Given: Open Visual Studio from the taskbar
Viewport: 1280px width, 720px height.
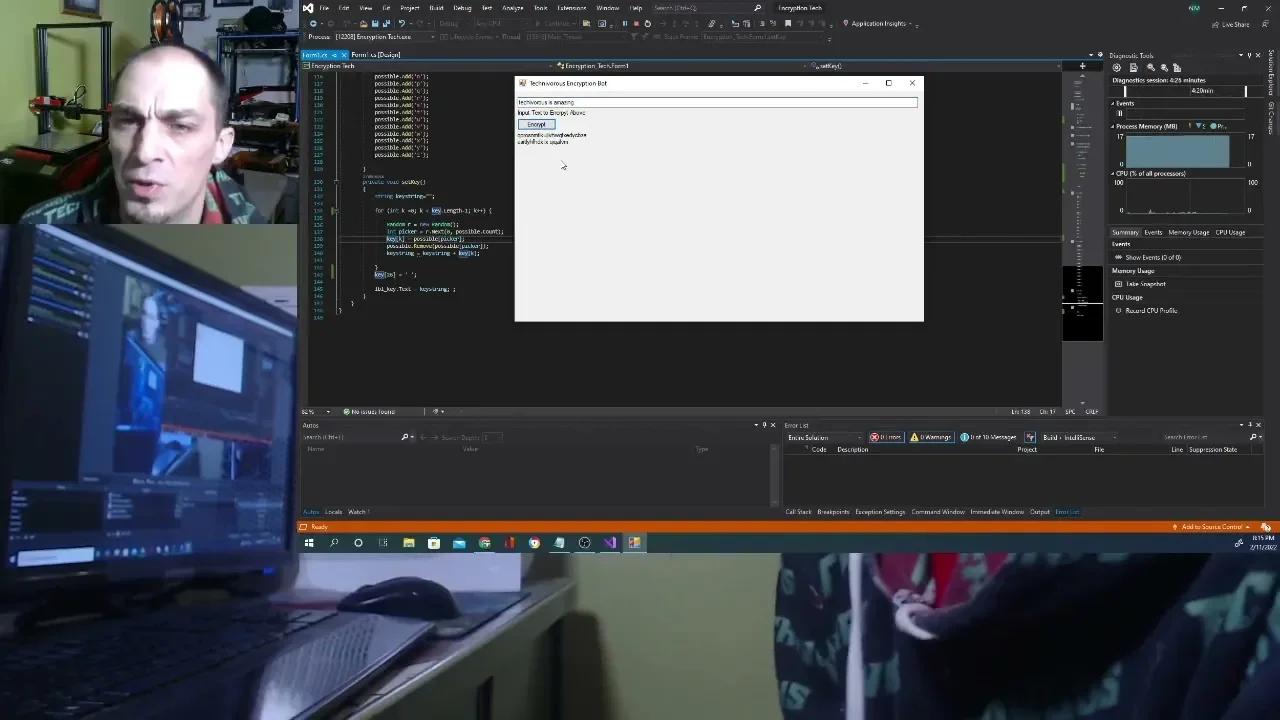Looking at the screenshot, I should coord(610,543).
